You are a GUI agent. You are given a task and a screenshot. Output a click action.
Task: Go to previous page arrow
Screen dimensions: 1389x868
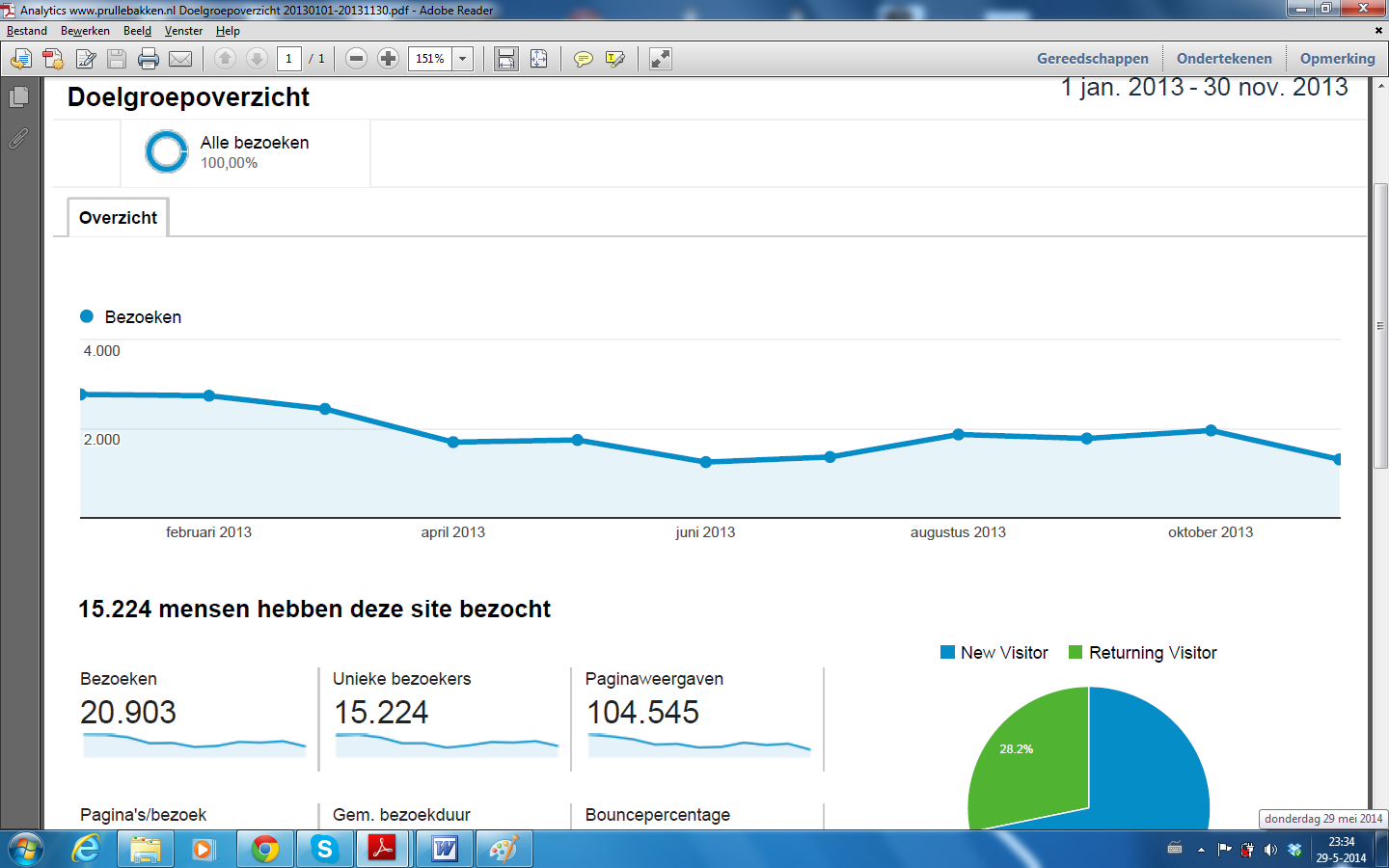(x=225, y=59)
